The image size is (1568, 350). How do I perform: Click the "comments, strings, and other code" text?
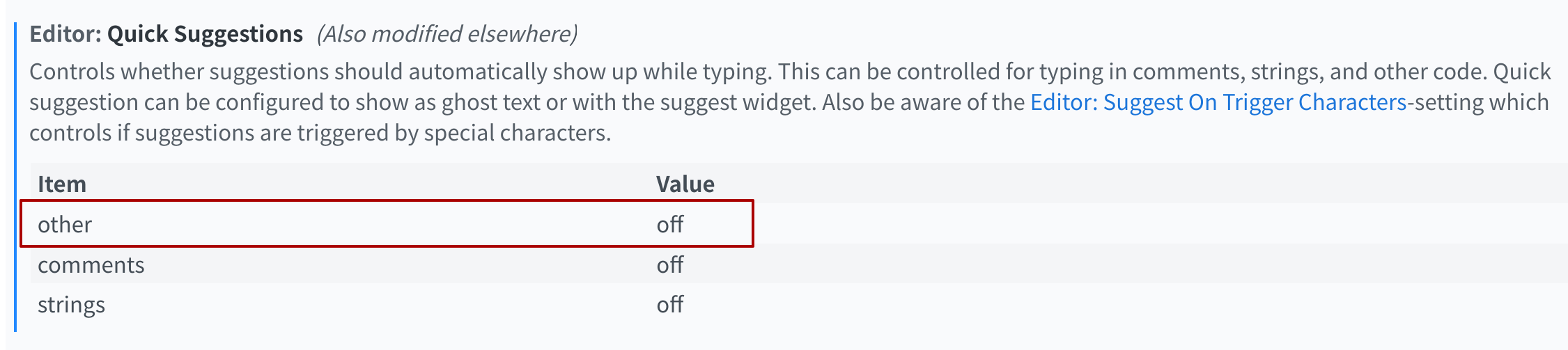coord(1310,72)
